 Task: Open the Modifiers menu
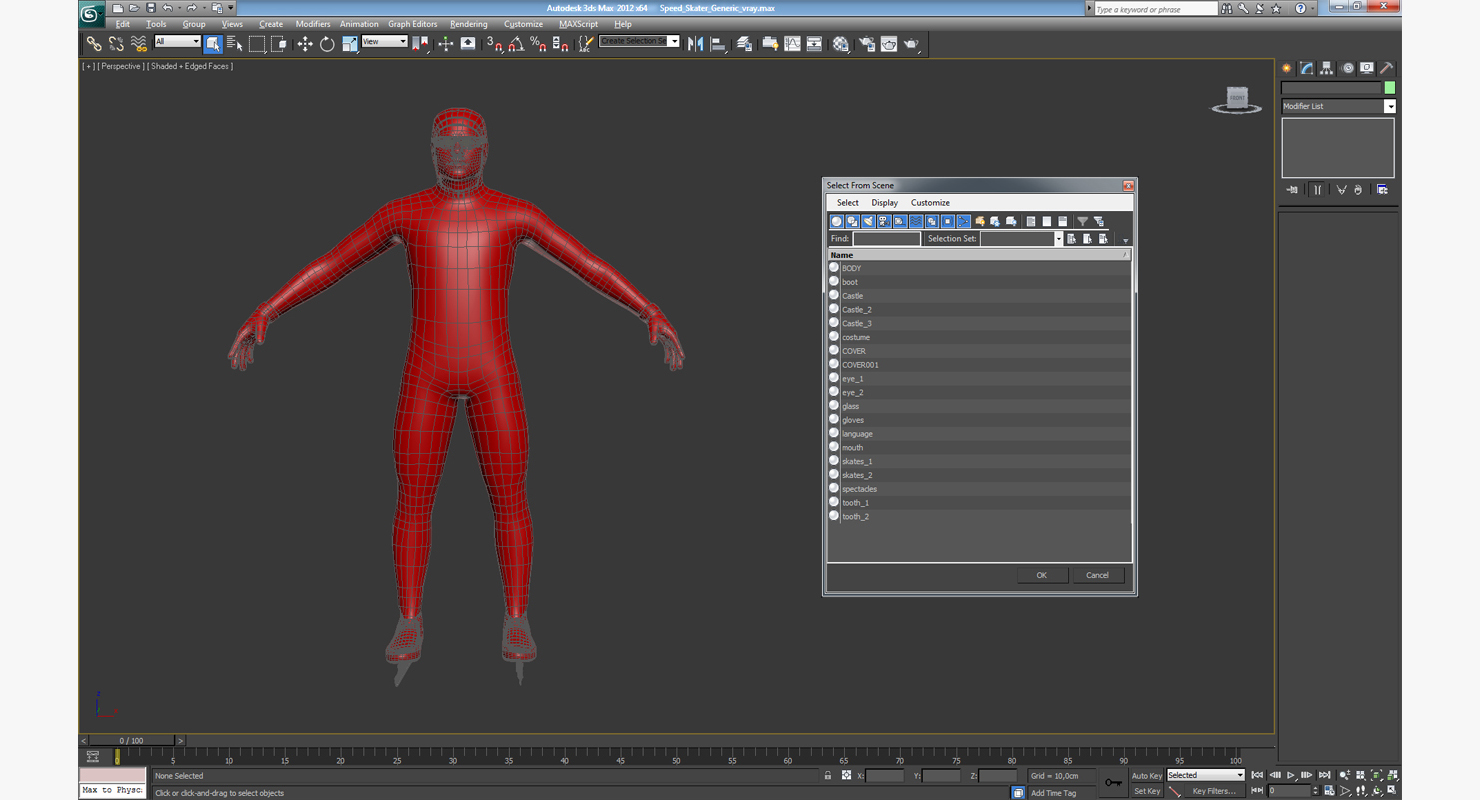coord(313,24)
